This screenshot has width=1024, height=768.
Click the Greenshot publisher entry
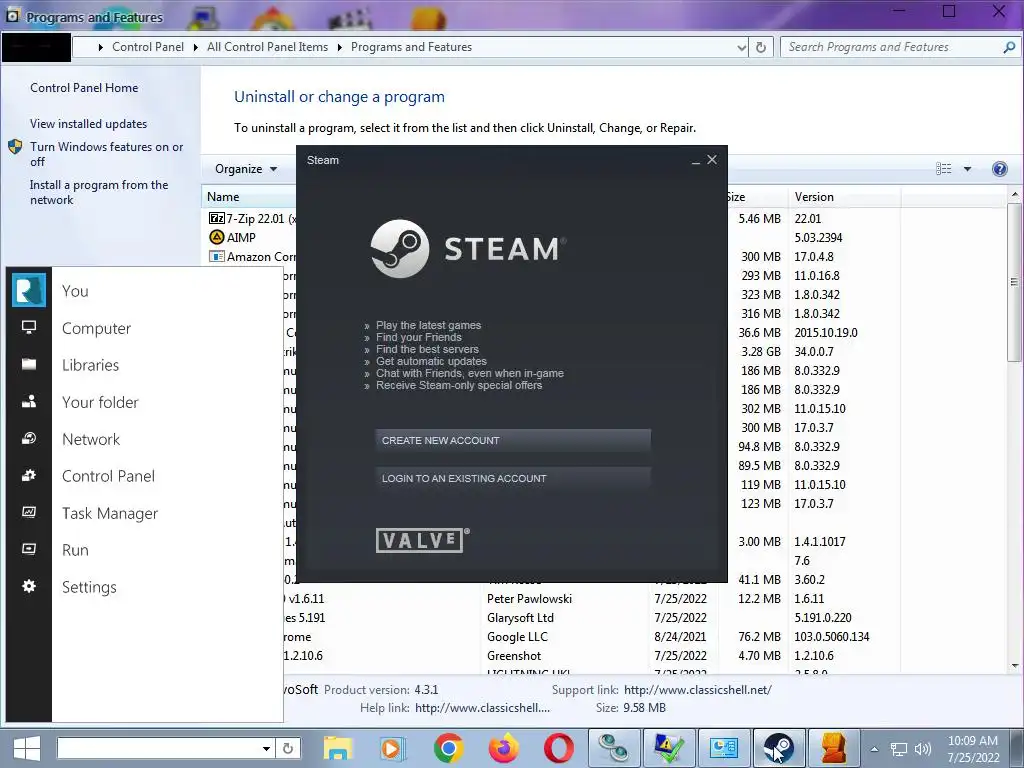514,656
